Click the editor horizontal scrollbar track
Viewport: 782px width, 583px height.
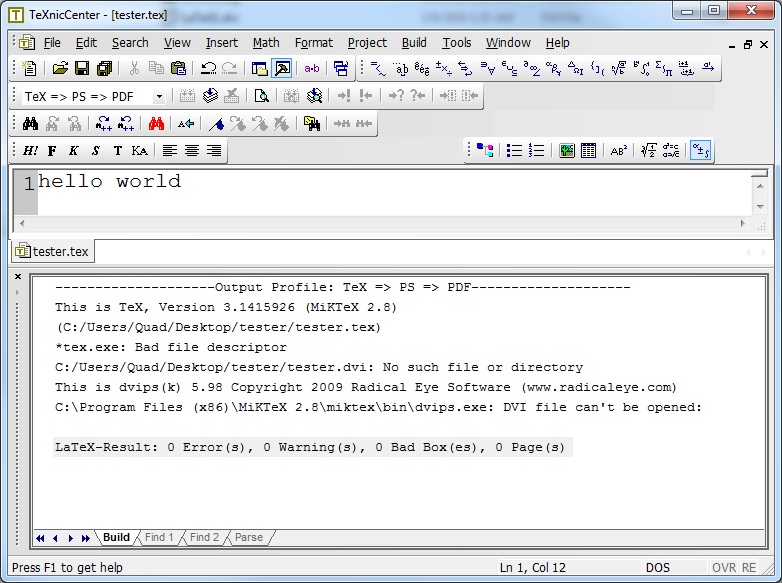[382, 223]
